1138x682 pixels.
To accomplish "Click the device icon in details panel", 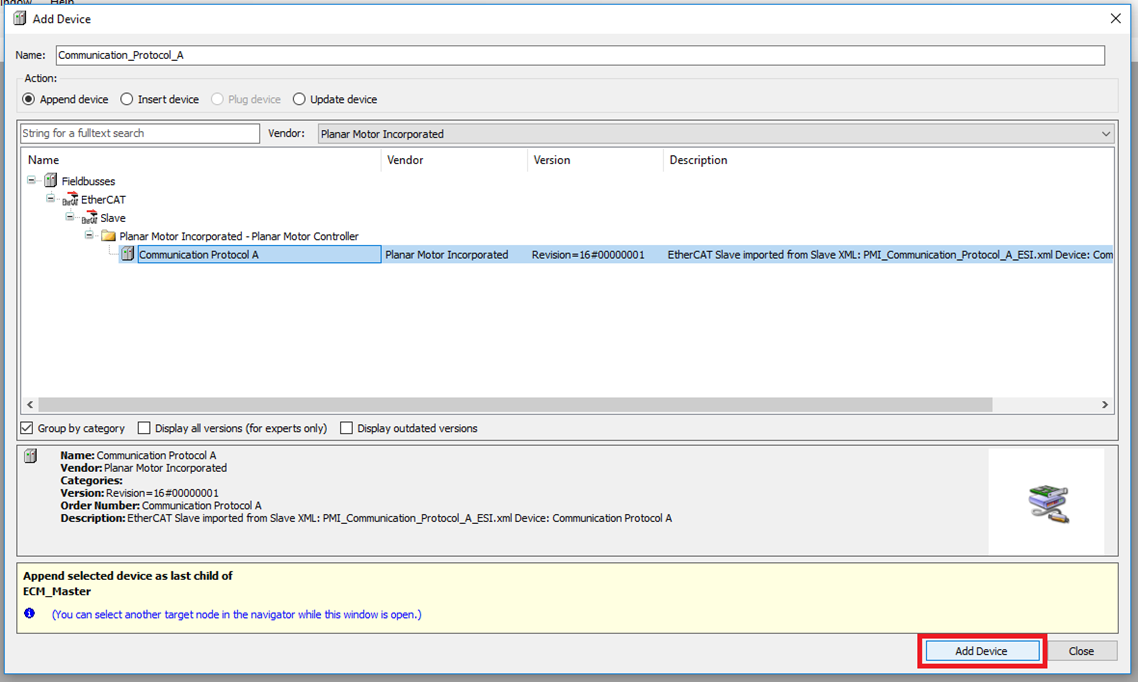I will (x=31, y=456).
